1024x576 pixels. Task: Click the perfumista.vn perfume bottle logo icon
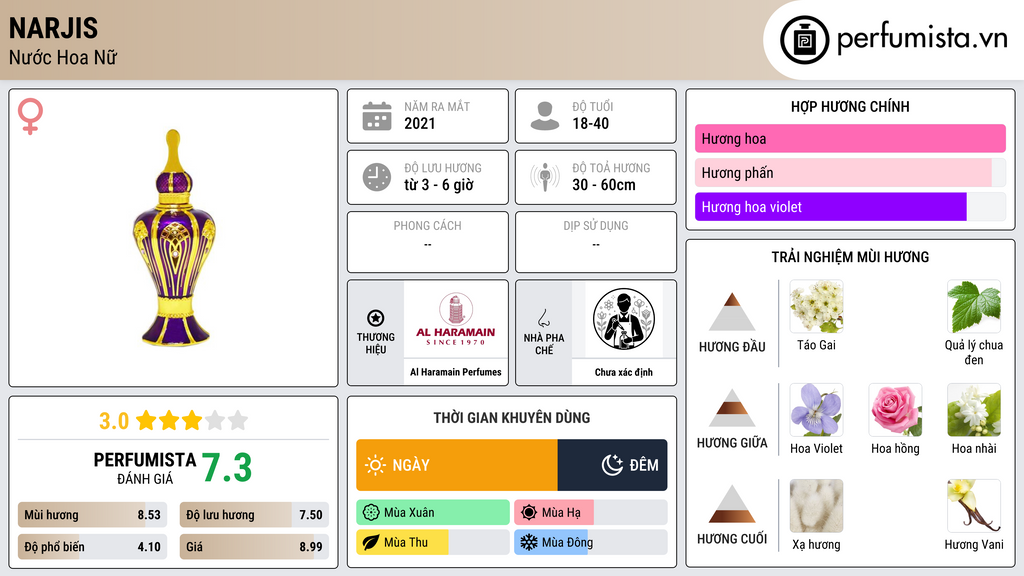804,40
